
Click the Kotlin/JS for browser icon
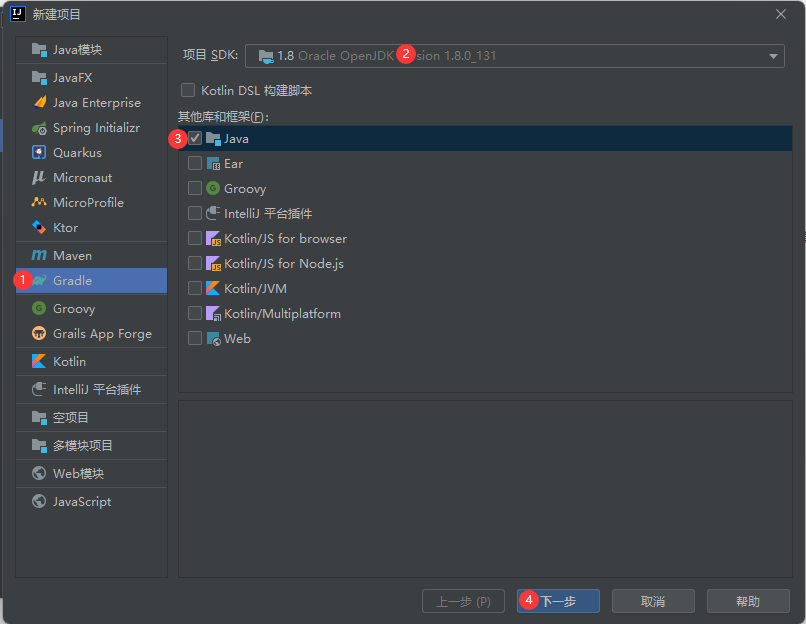[213, 238]
